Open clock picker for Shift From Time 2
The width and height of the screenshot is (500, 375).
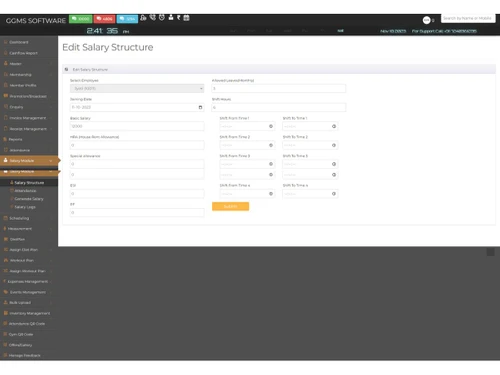271,145
